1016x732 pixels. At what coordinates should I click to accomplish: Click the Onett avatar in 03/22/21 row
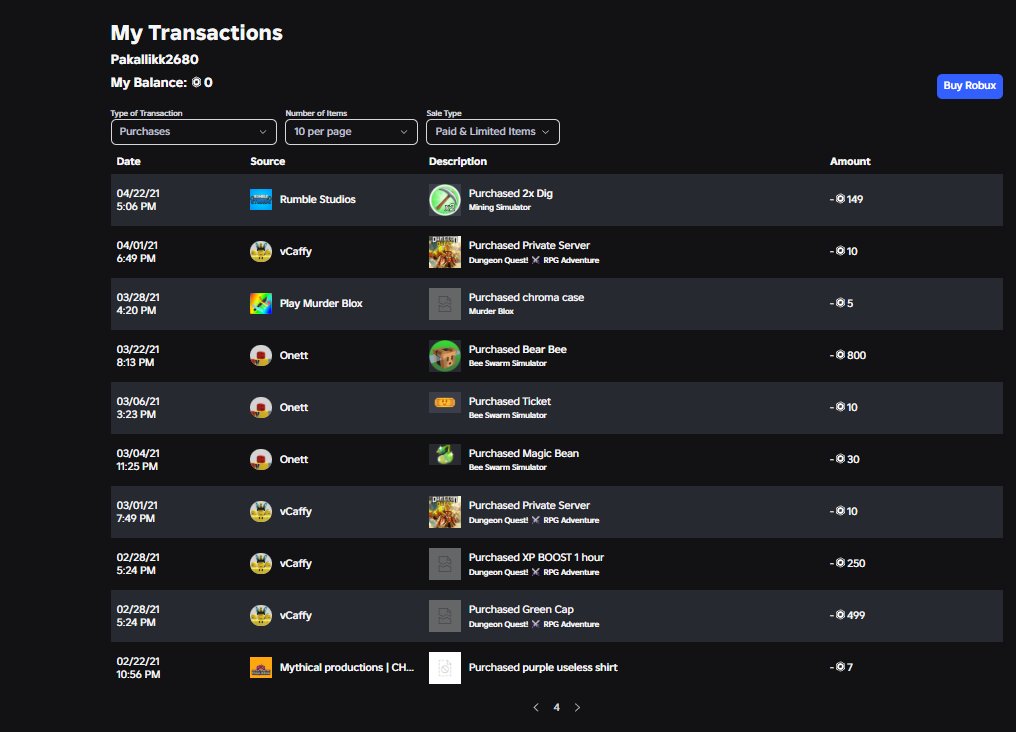tap(261, 356)
